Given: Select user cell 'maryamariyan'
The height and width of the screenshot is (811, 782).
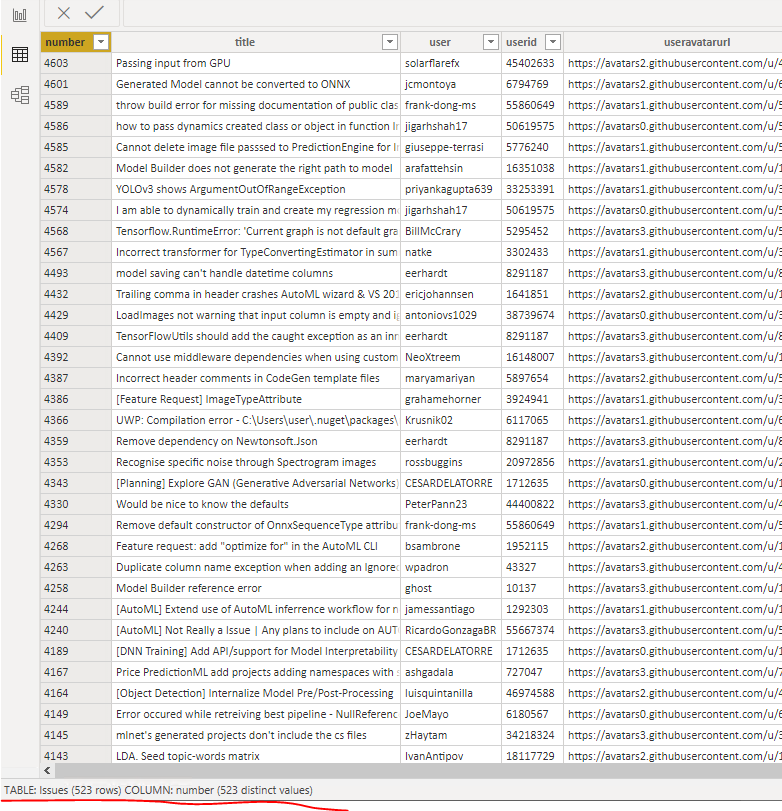Looking at the screenshot, I should 450,378.
